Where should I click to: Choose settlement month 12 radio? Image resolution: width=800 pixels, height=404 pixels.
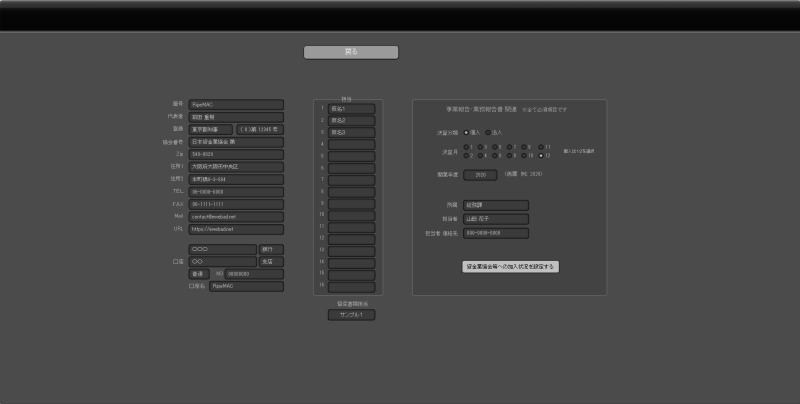coord(541,156)
